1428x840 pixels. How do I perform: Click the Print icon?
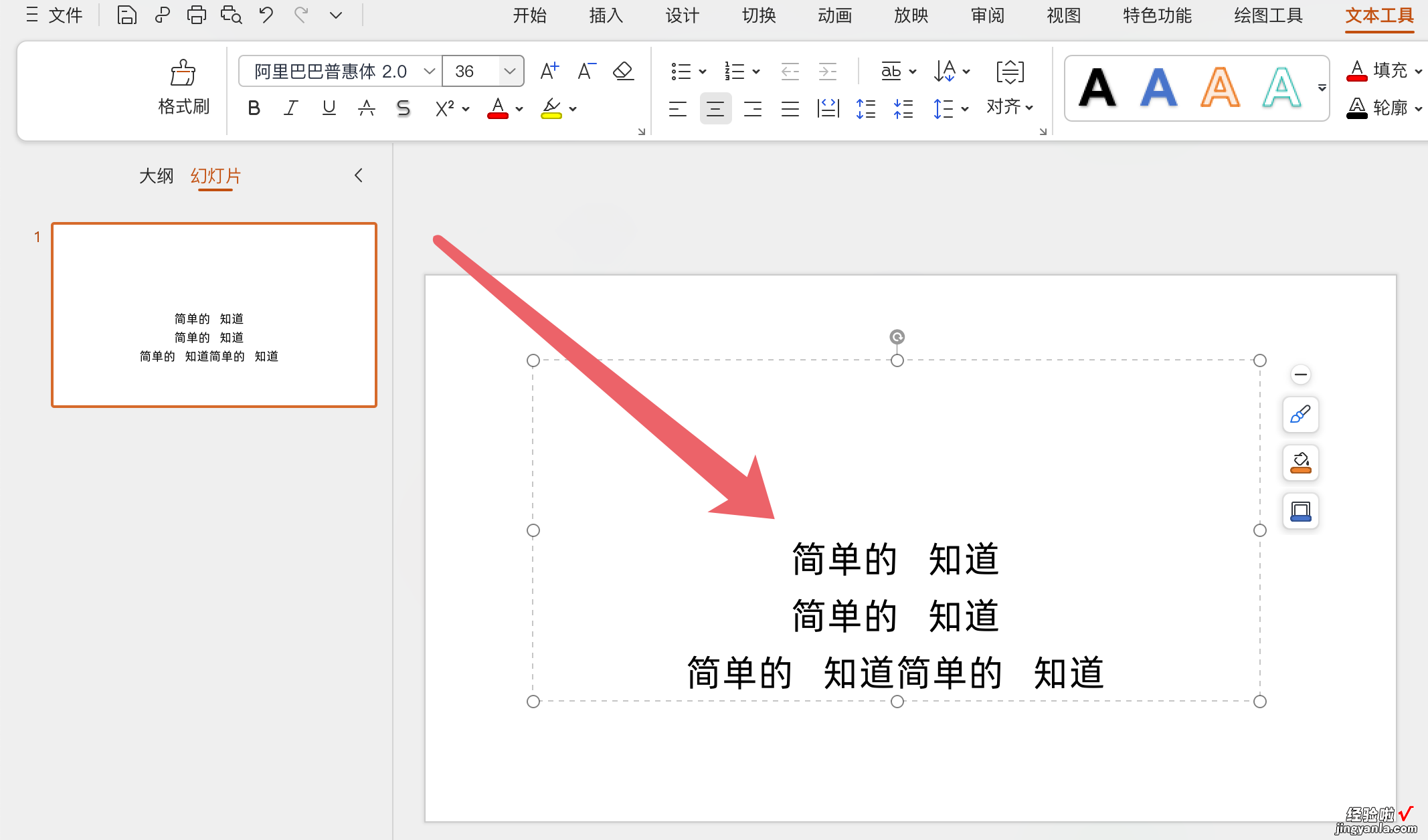coord(196,15)
